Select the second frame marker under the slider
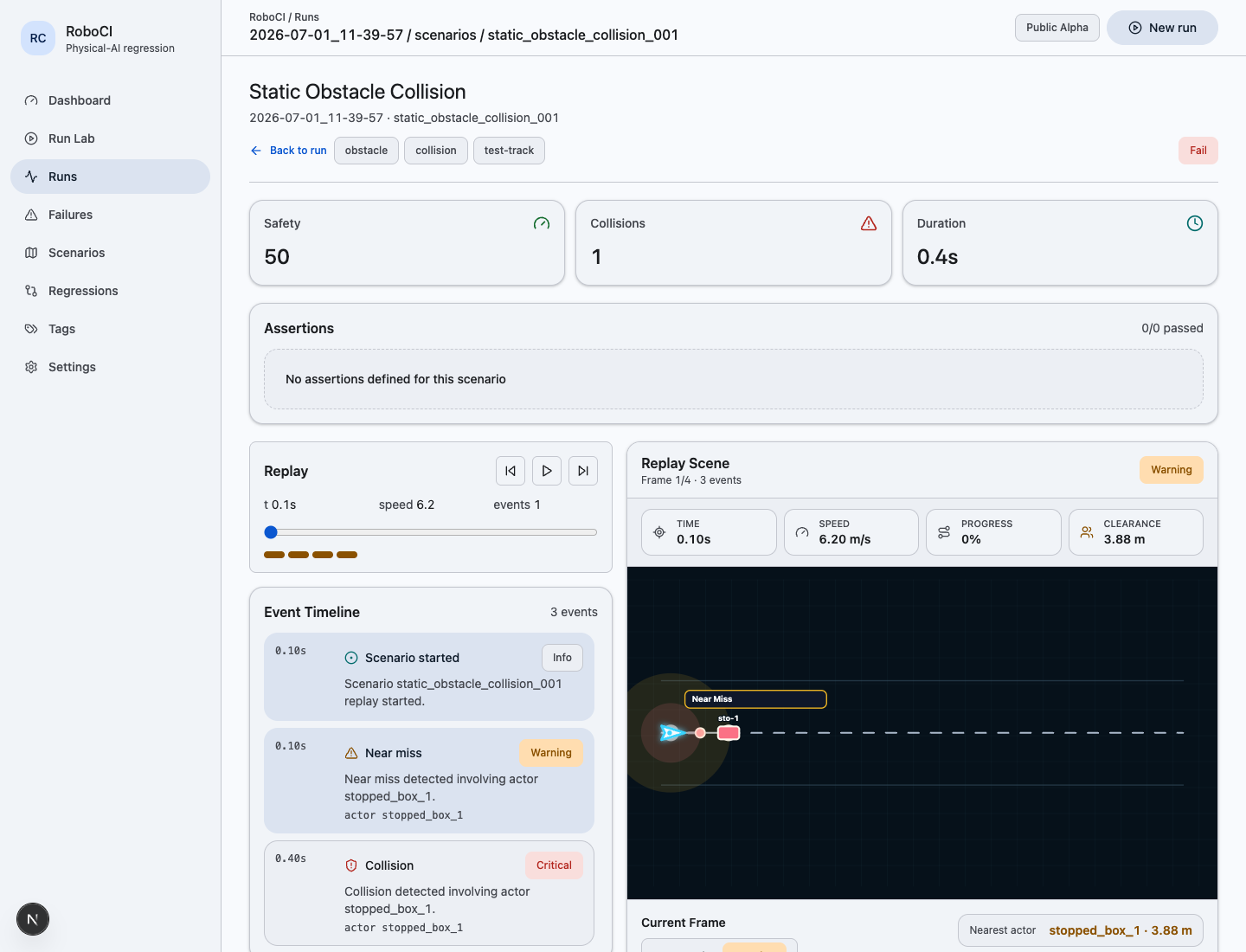 click(299, 555)
